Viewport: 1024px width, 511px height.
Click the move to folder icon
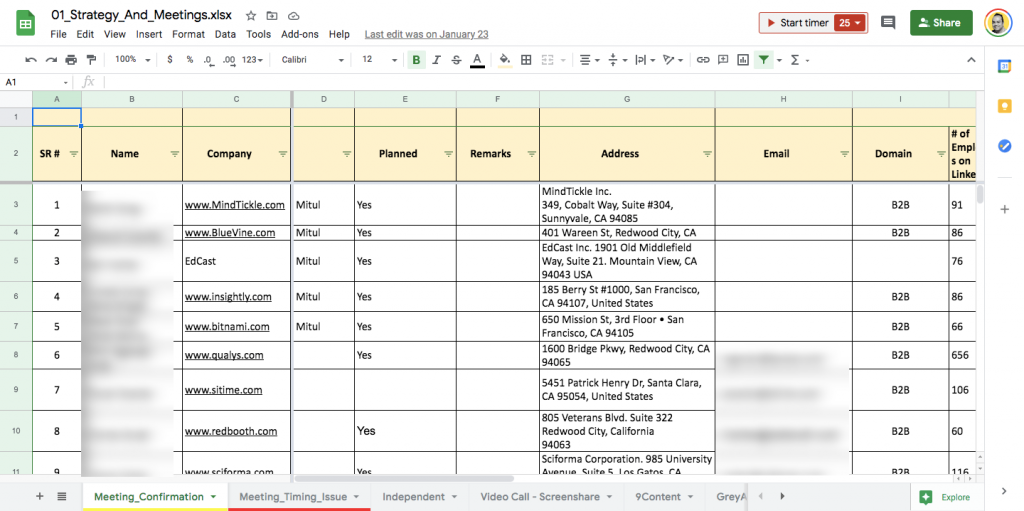[x=272, y=16]
